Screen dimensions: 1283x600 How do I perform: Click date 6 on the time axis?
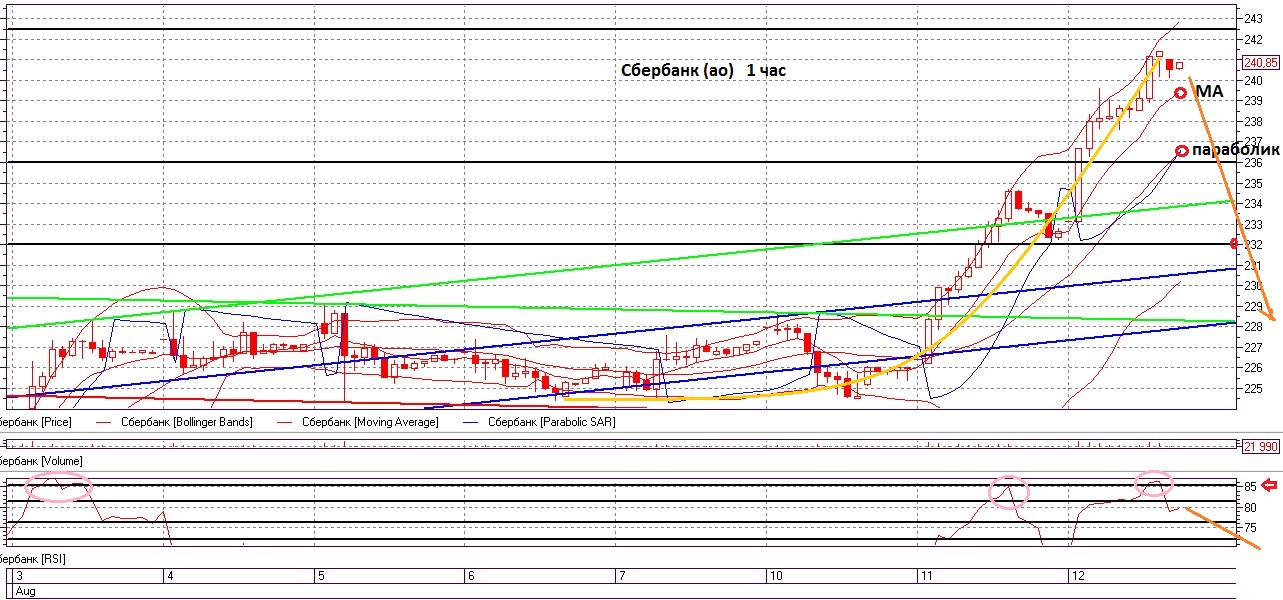[471, 577]
